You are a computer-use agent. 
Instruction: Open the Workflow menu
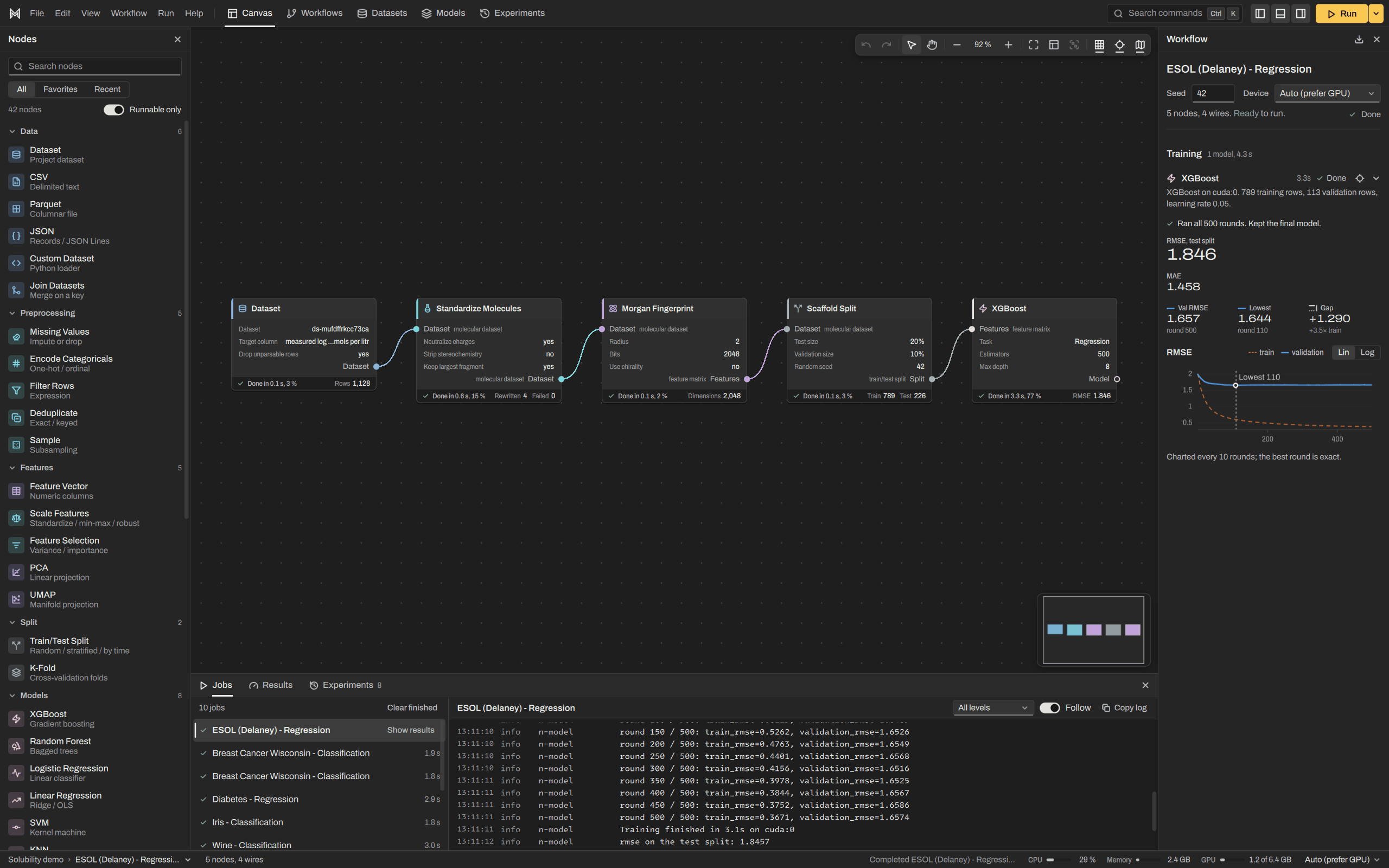[129, 13]
